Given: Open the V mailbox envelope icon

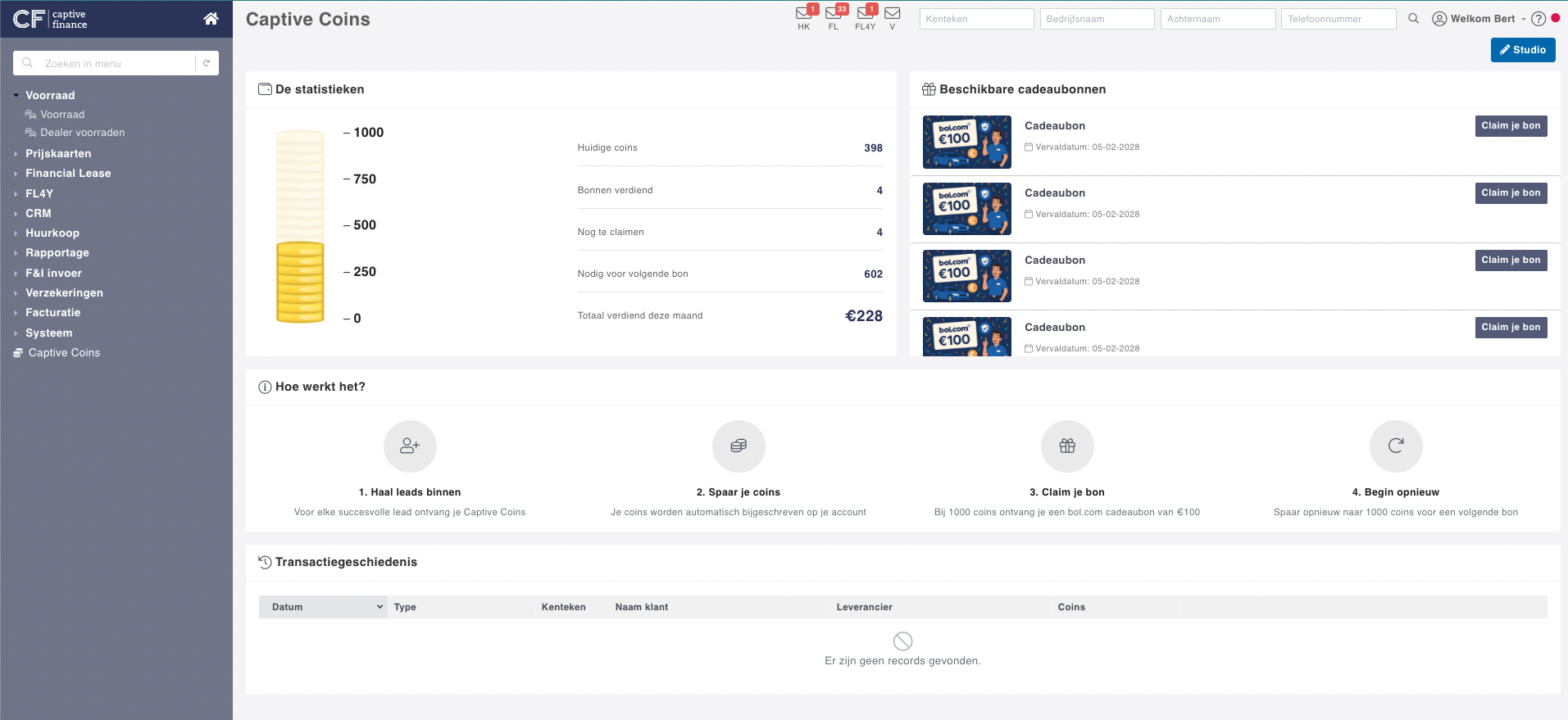Looking at the screenshot, I should pyautogui.click(x=893, y=14).
